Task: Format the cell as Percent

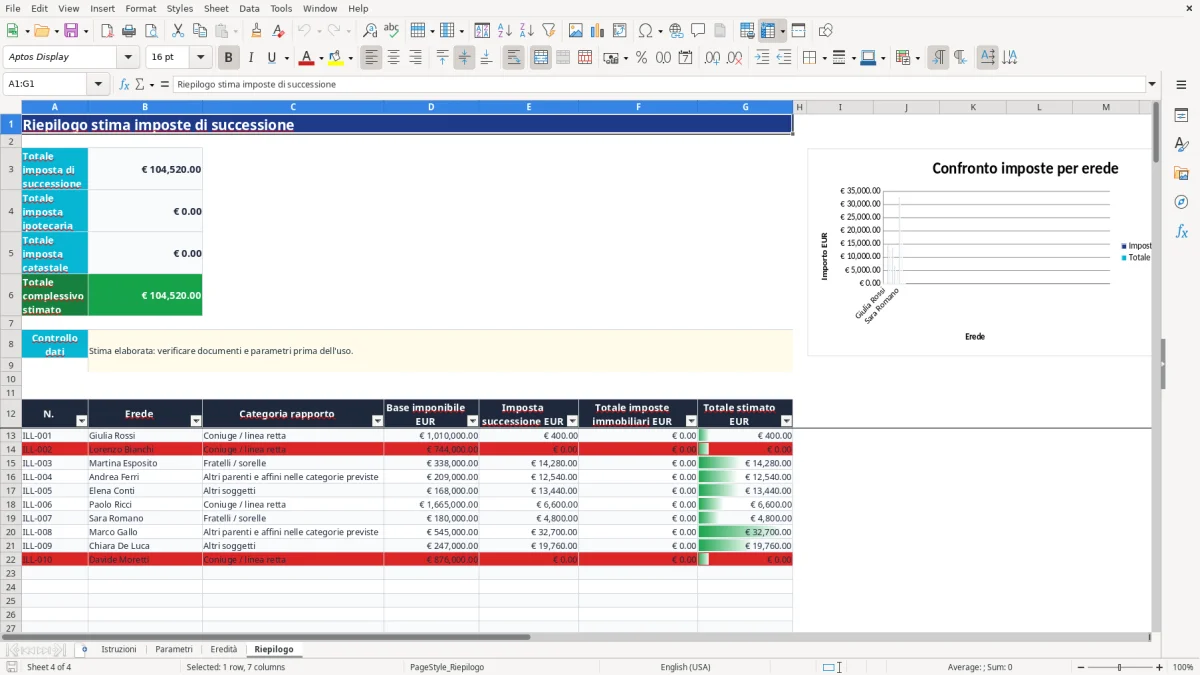Action: tap(641, 58)
